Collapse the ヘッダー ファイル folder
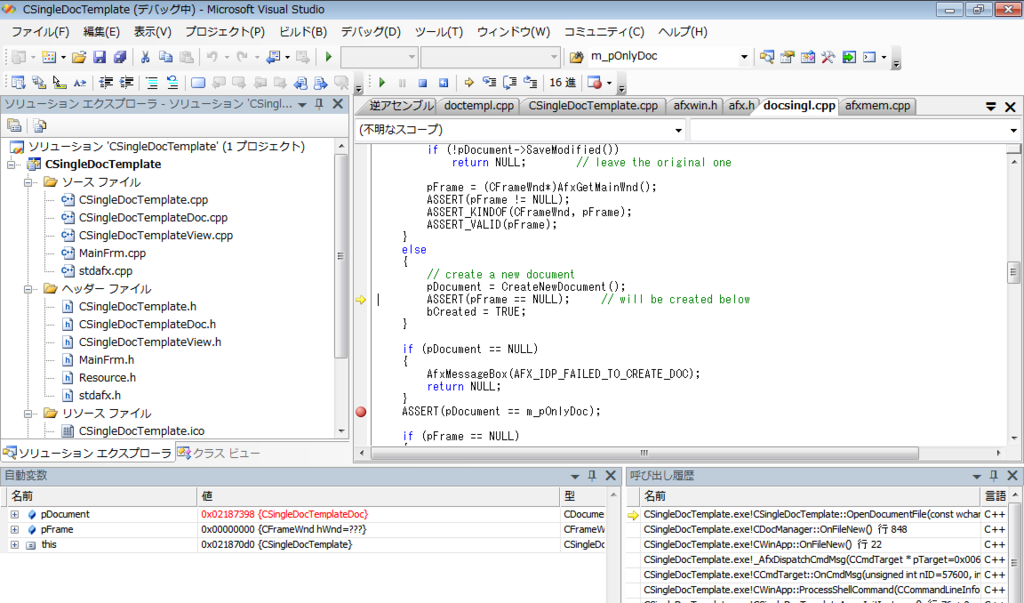The width and height of the screenshot is (1024, 603). click(28, 289)
